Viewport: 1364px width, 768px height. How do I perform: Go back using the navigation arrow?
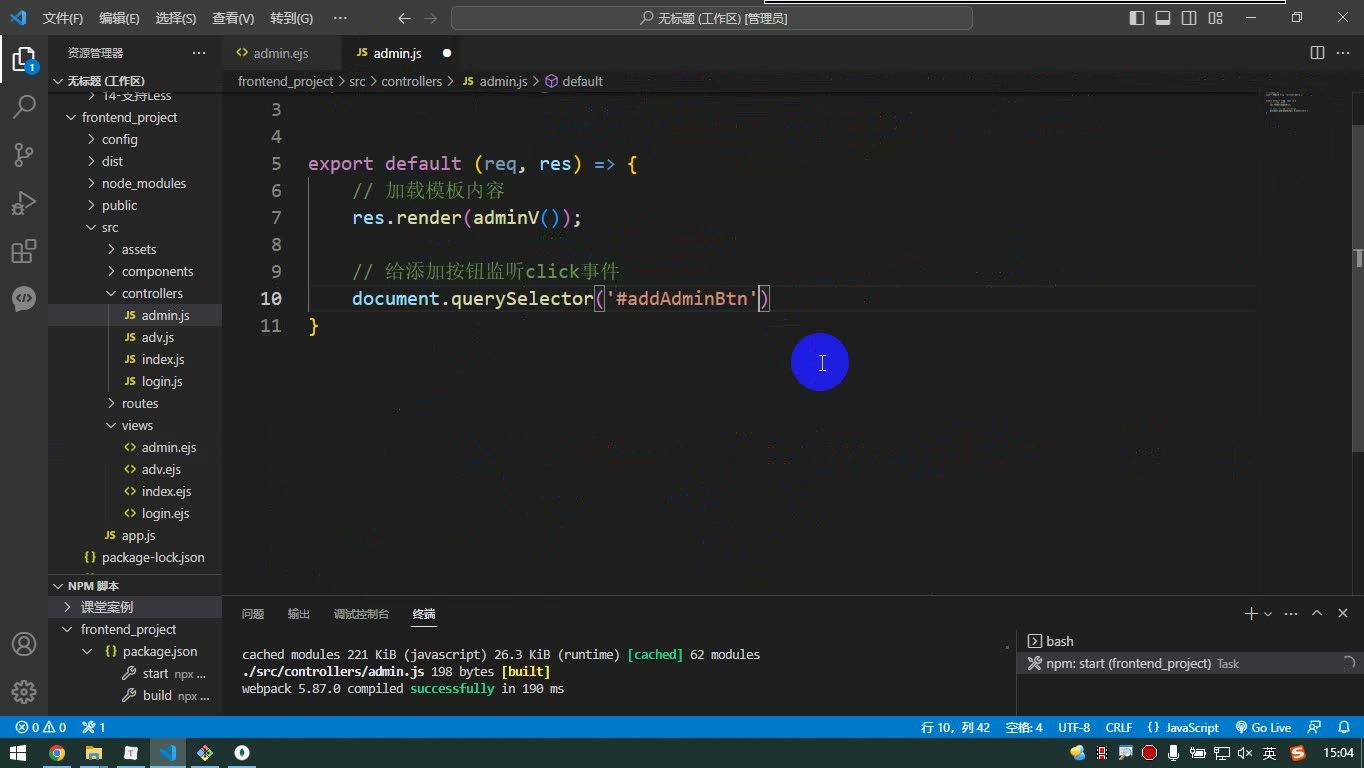[404, 18]
